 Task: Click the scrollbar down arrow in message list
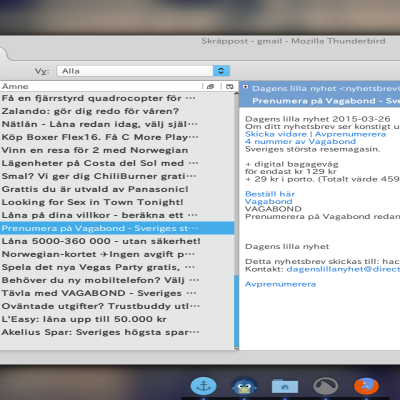pyautogui.click(x=237, y=348)
